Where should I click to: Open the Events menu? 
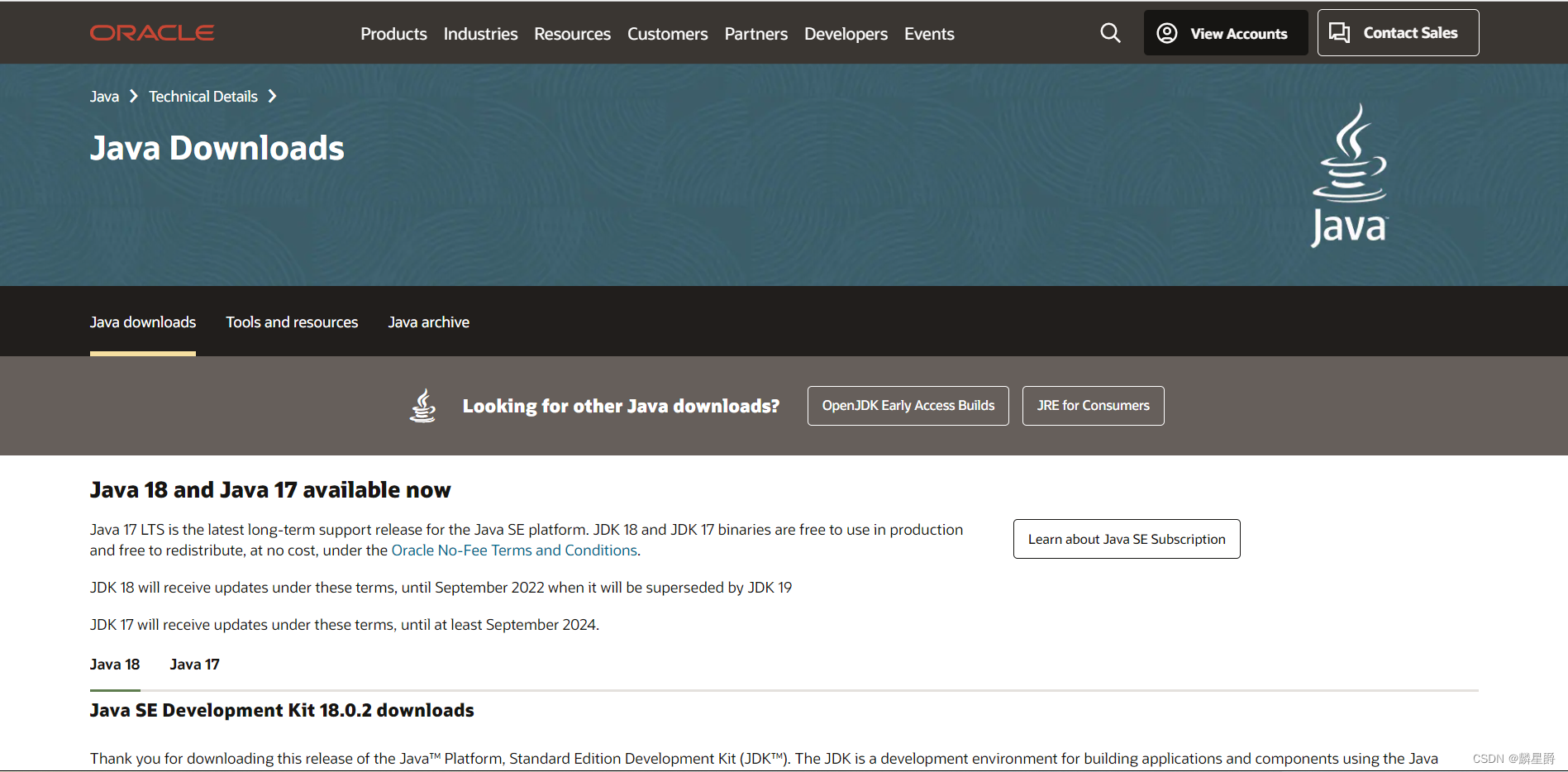click(x=929, y=34)
